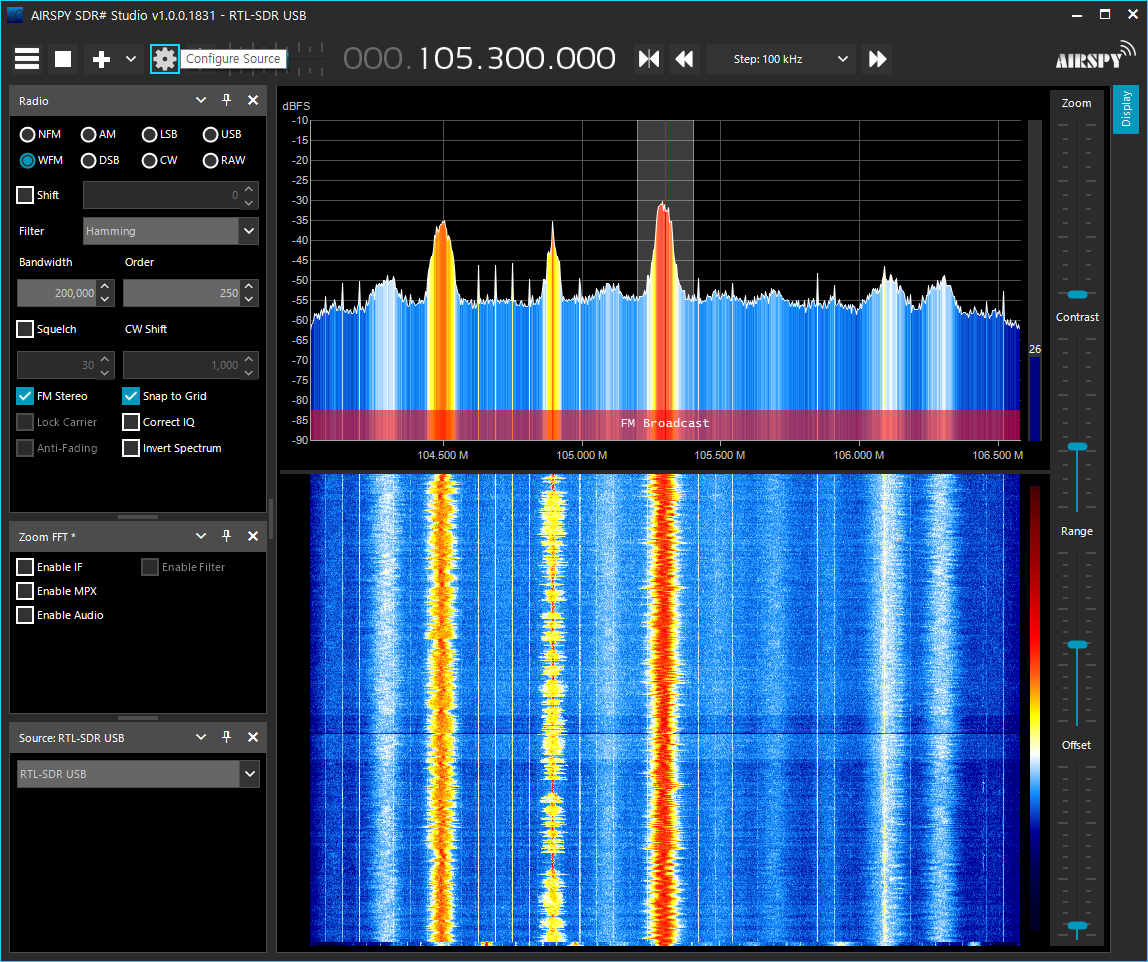
Task: Open the Display side tab
Action: tap(1126, 110)
